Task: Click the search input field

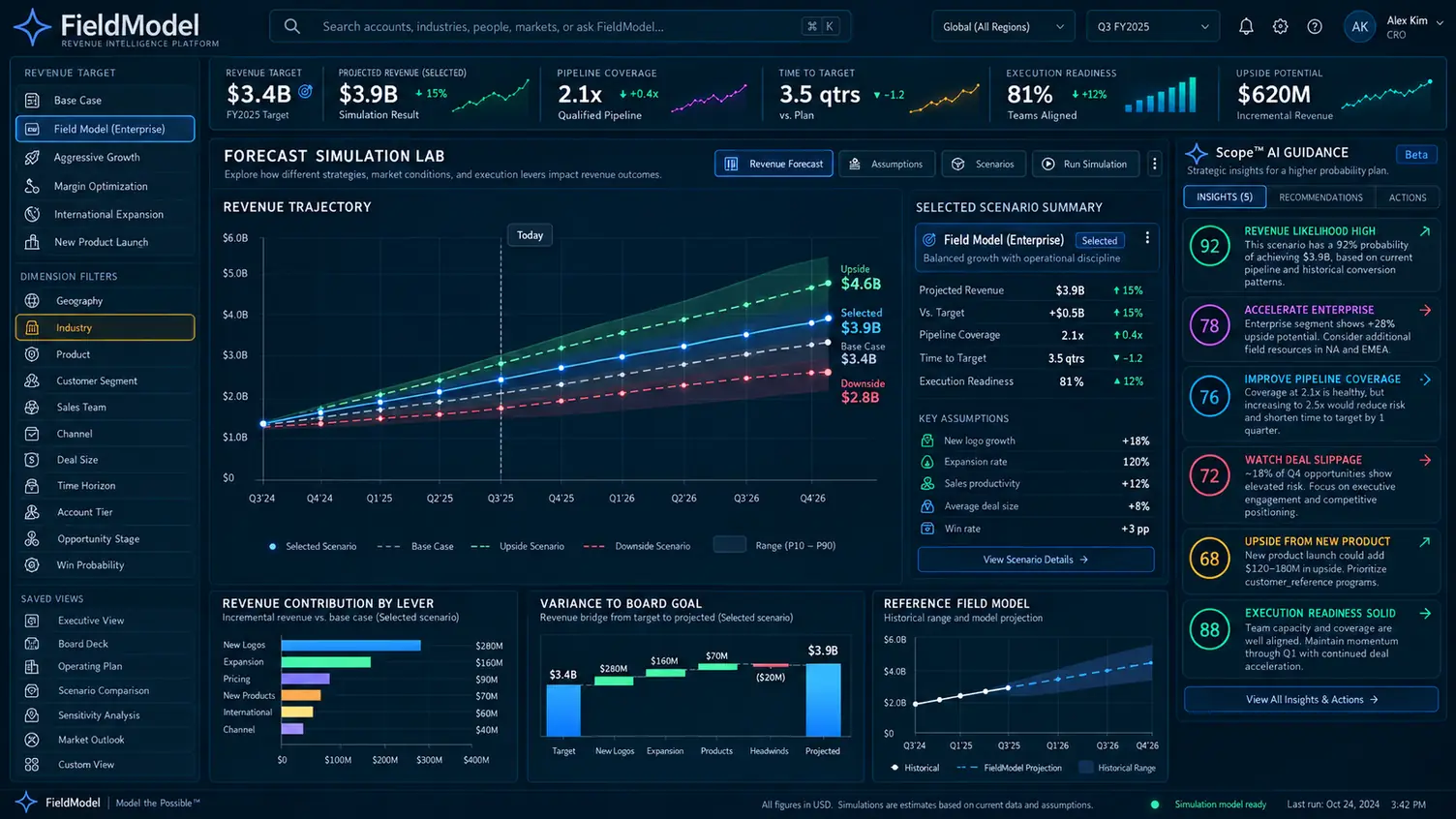Action: [x=561, y=27]
